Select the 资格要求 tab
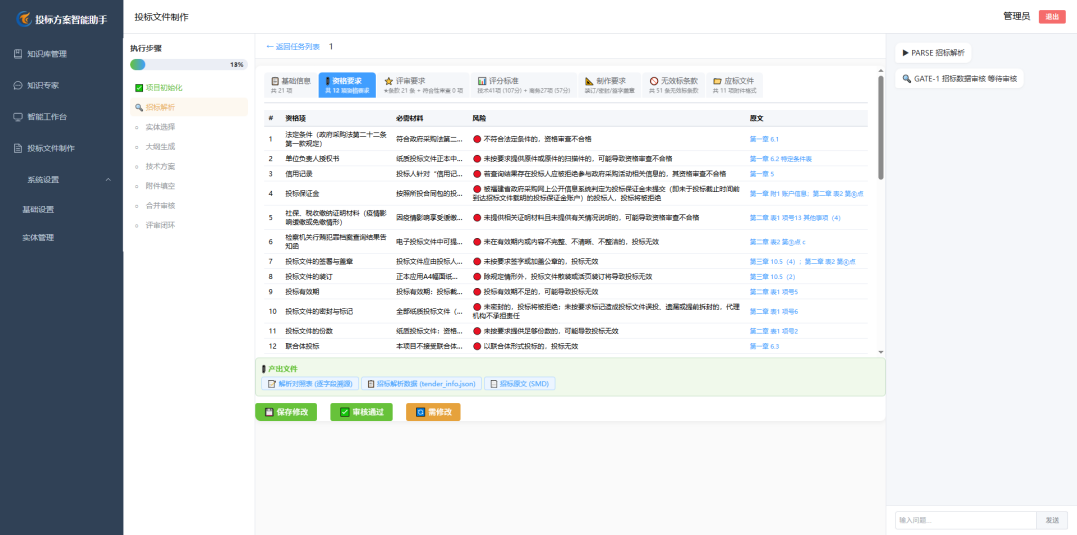 point(347,84)
